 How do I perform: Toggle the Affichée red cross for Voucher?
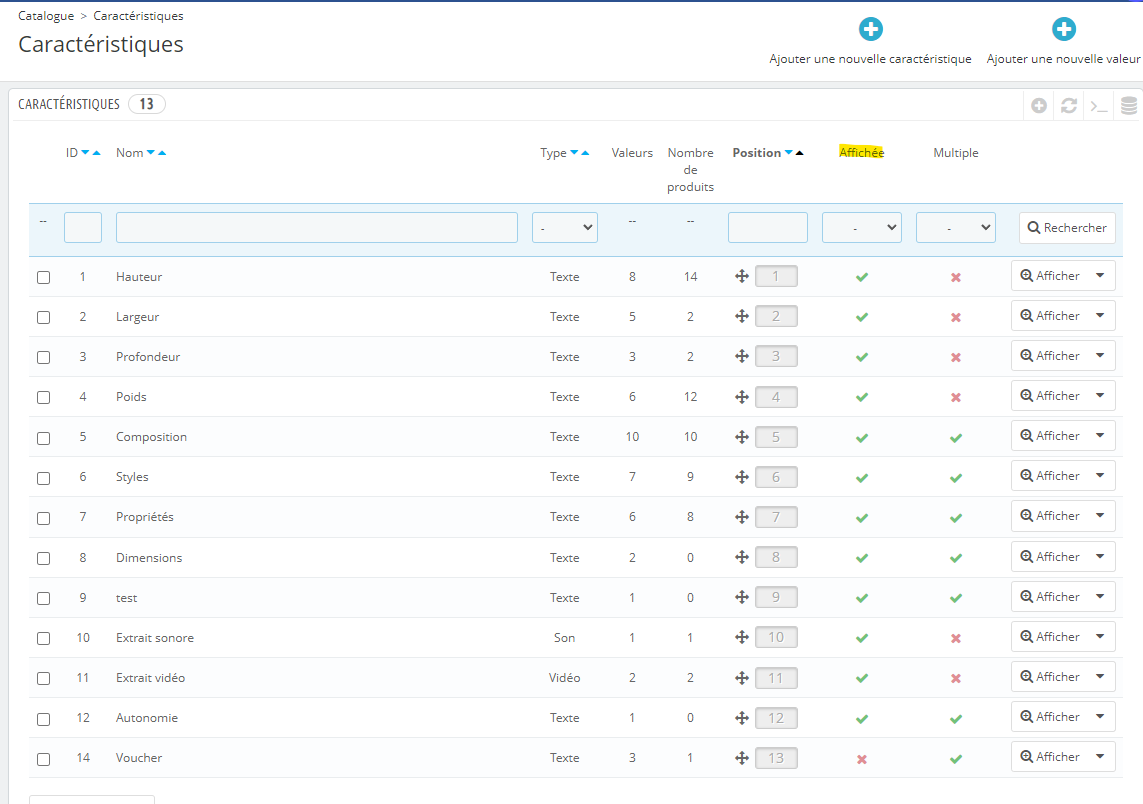862,759
